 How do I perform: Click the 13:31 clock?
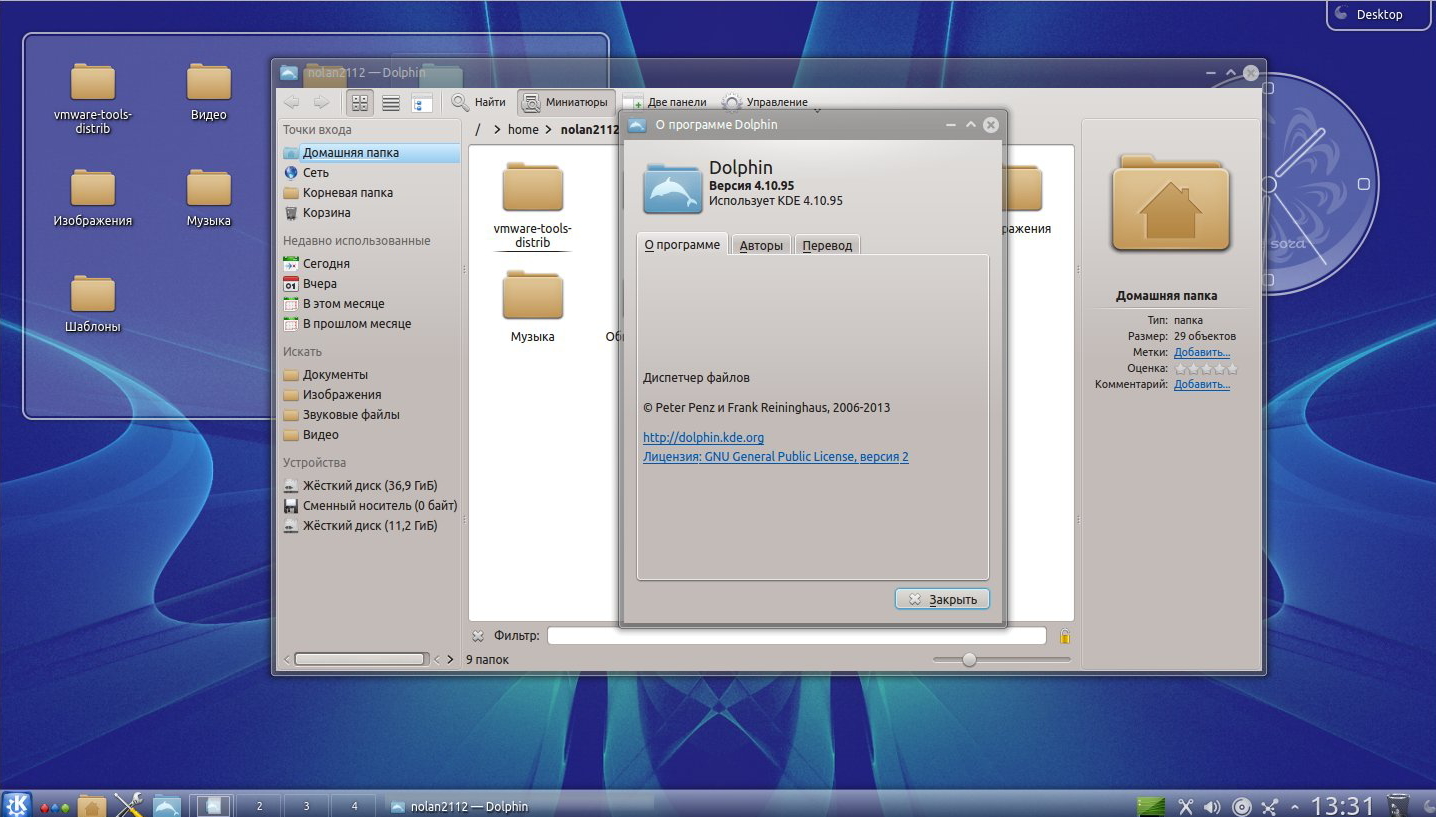(1342, 805)
